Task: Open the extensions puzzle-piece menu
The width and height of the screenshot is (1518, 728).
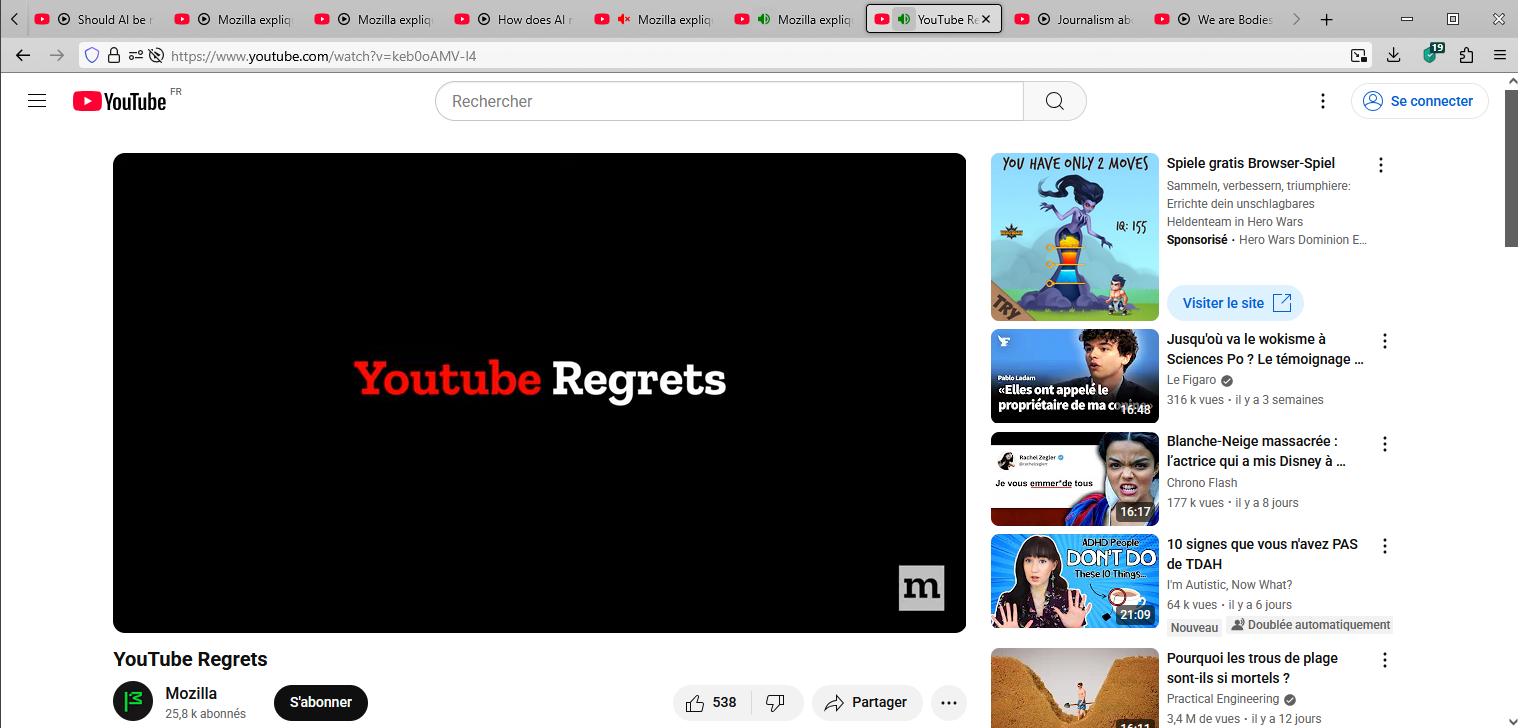Action: 1467,56
